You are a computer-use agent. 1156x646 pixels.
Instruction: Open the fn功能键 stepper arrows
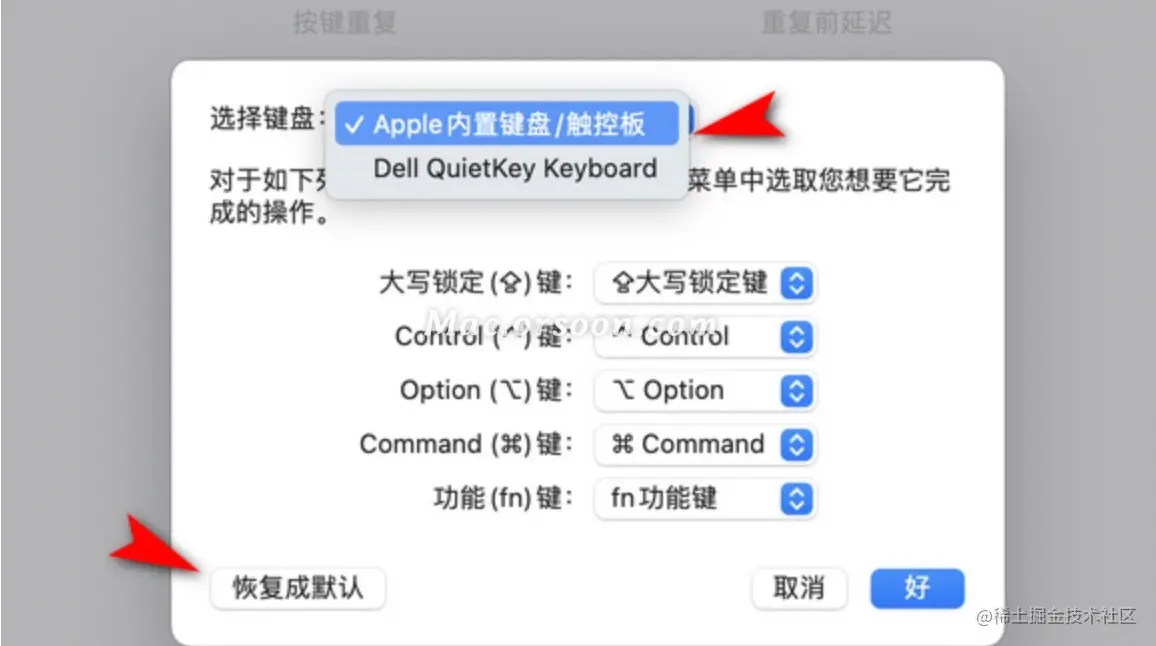click(x=796, y=499)
